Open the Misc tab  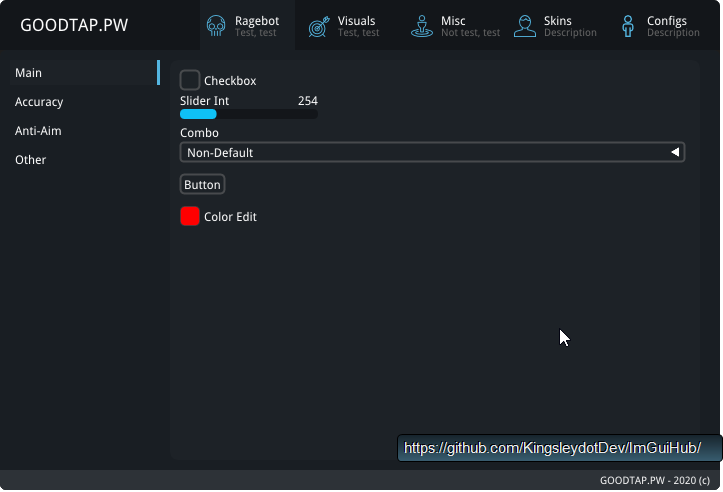click(456, 25)
